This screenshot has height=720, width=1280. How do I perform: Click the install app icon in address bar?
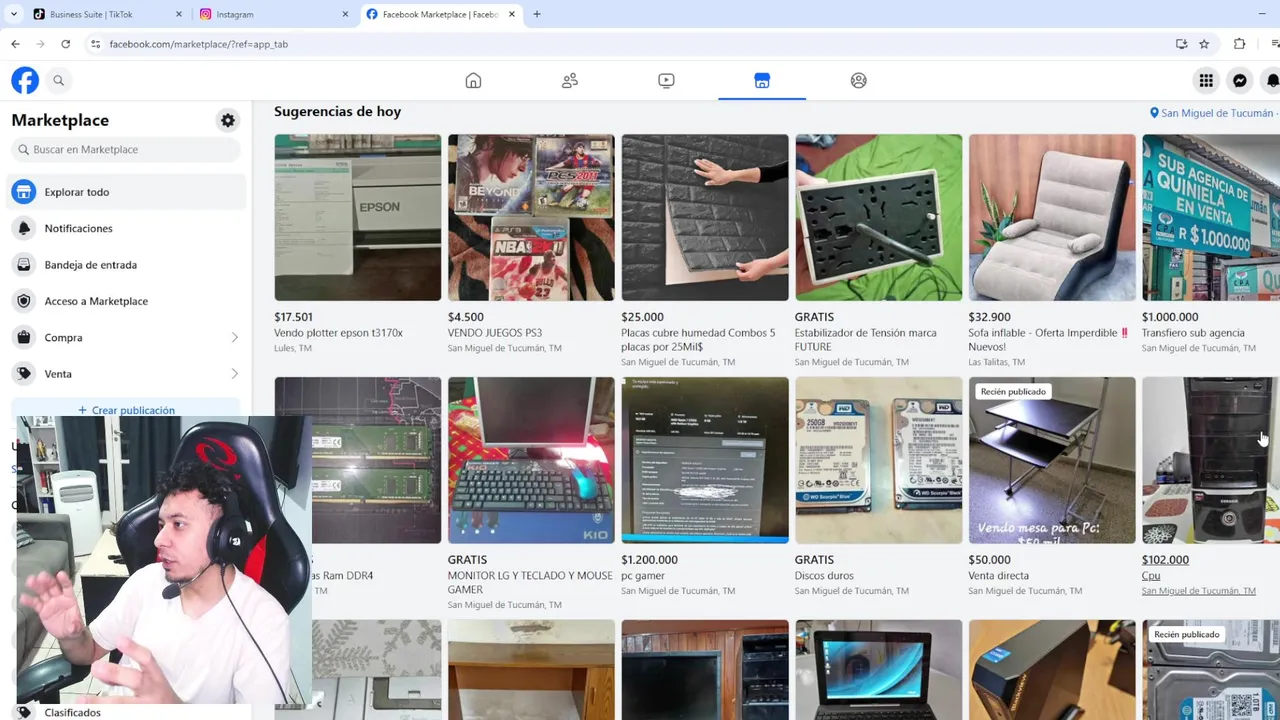tap(1182, 44)
